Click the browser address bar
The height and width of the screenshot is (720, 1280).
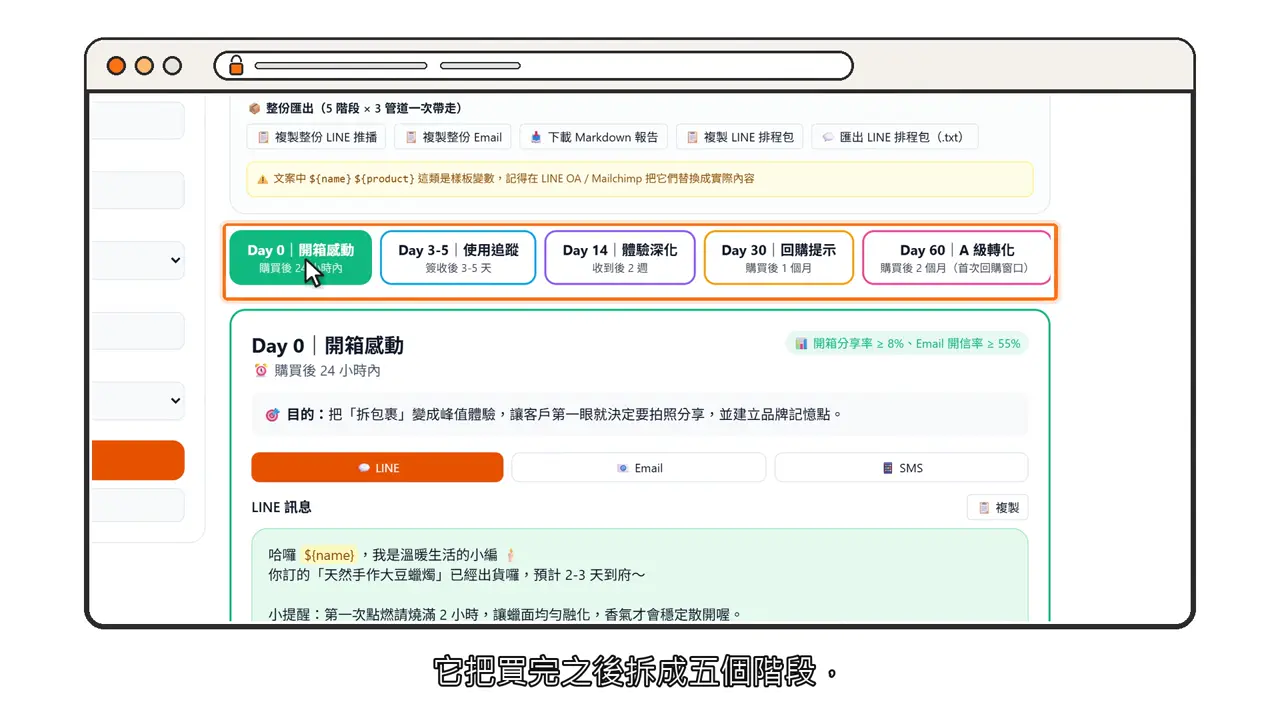tap(533, 66)
